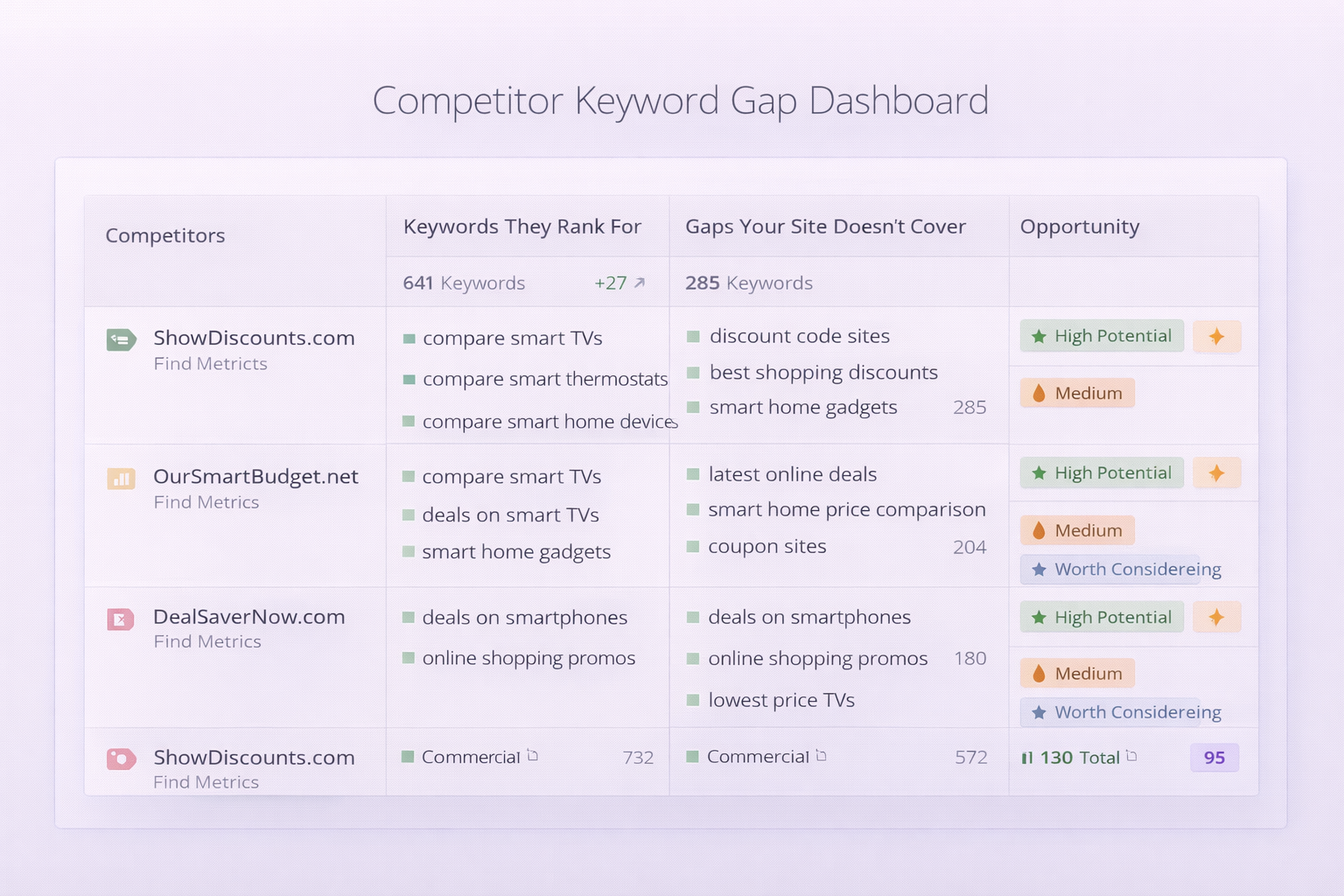Toggle the marker beside coupon sites
1344x896 pixels.
(692, 546)
